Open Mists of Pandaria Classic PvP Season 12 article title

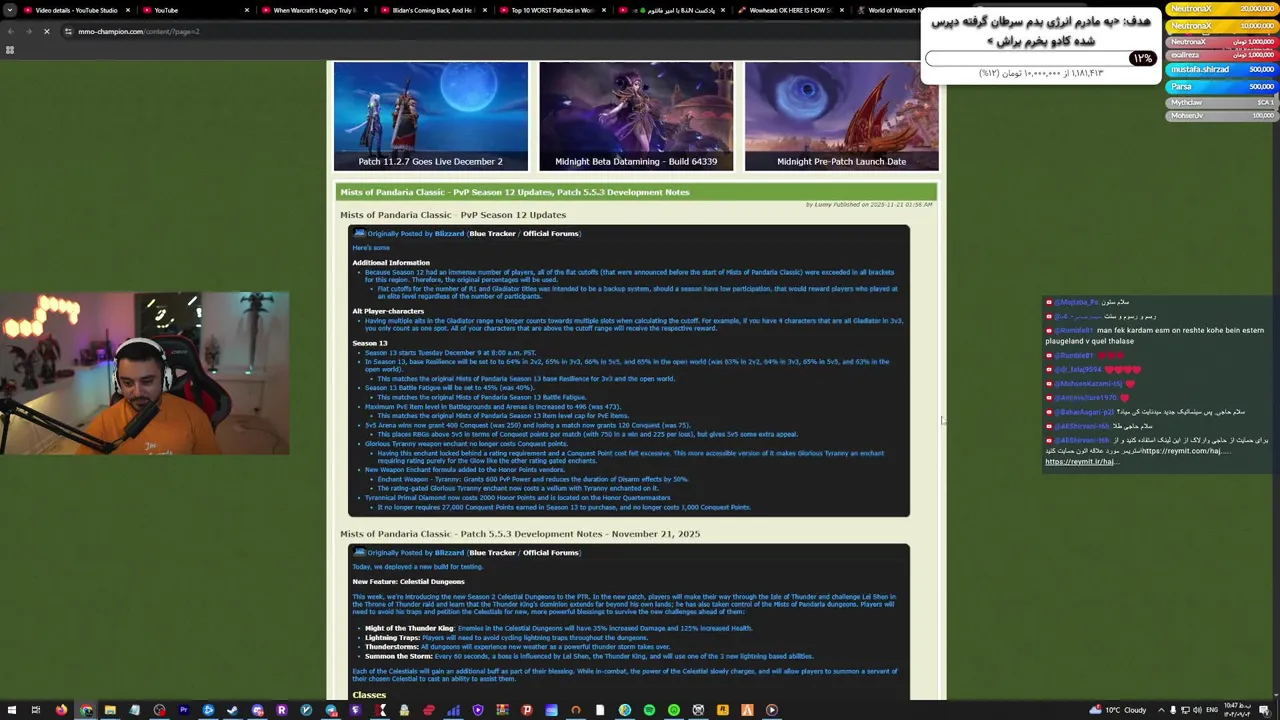coord(515,192)
